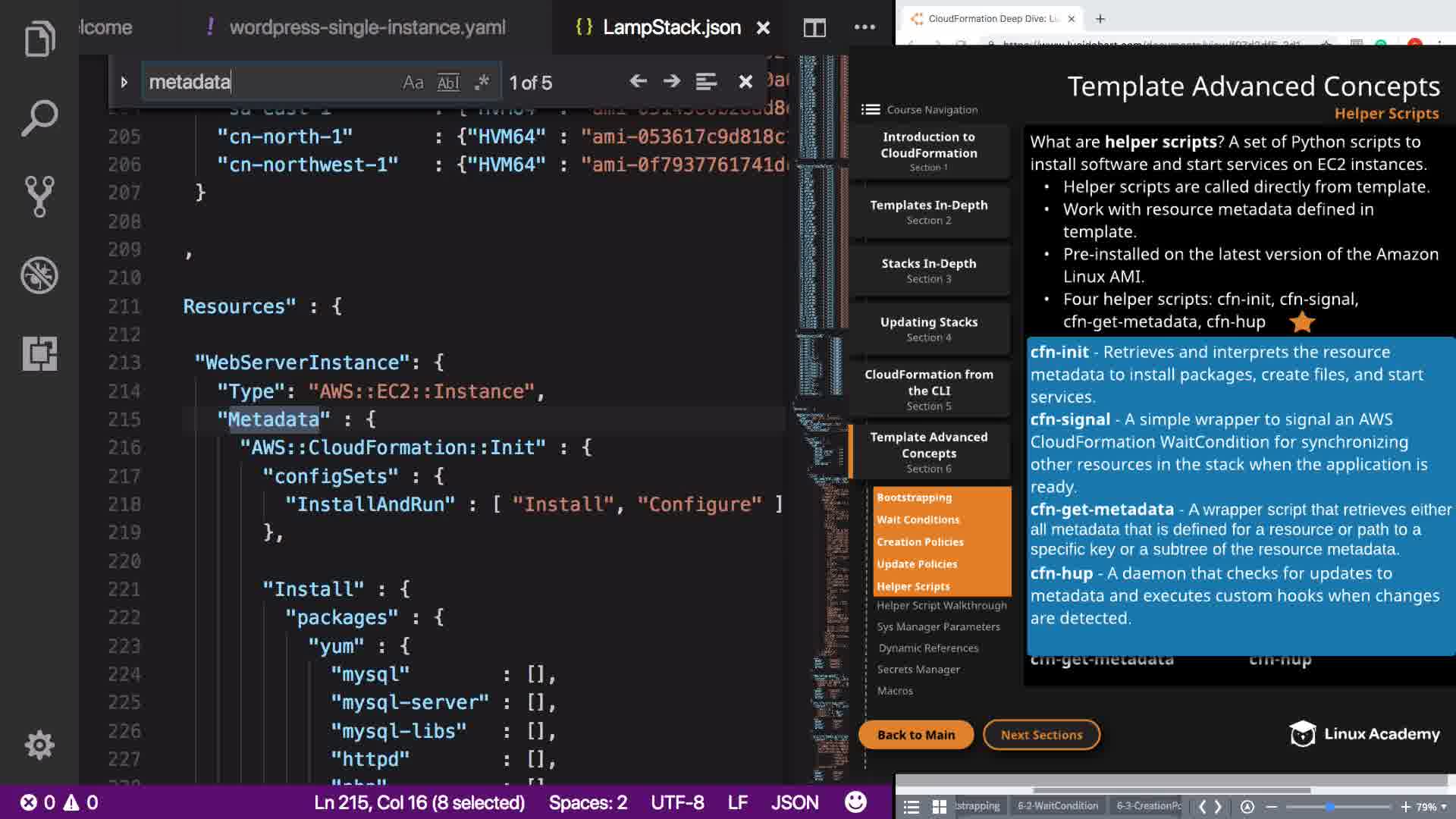The image size is (1456, 819).
Task: Open the Source Control icon
Action: pos(39,196)
